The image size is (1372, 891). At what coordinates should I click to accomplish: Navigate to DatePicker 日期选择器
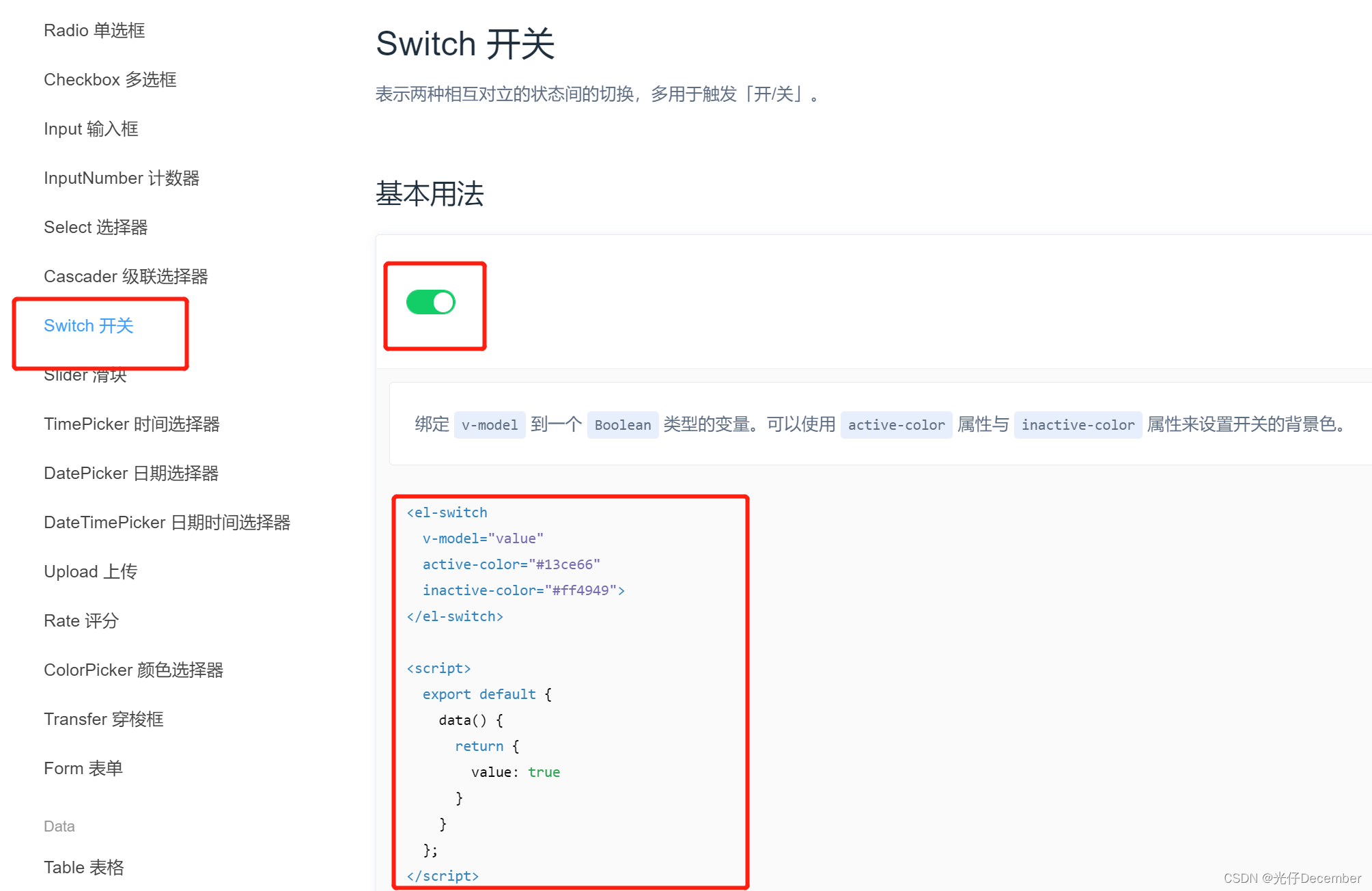pos(131,474)
